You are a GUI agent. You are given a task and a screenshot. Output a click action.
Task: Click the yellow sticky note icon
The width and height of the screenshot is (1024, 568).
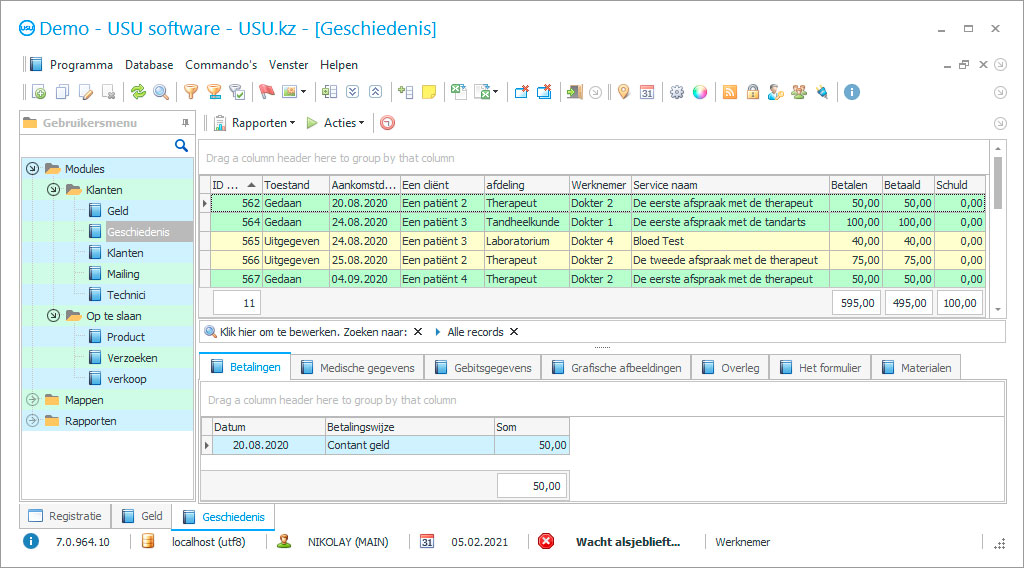429,92
